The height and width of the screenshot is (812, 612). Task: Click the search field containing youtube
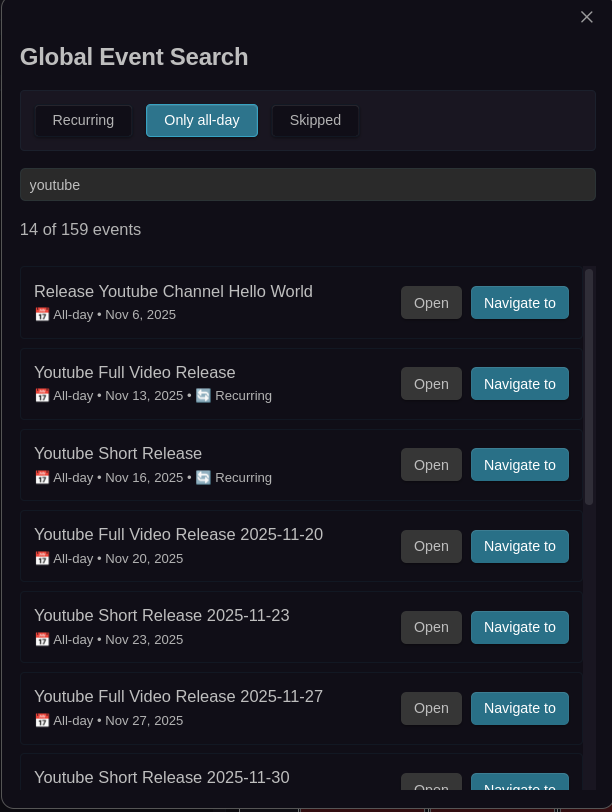tap(308, 184)
